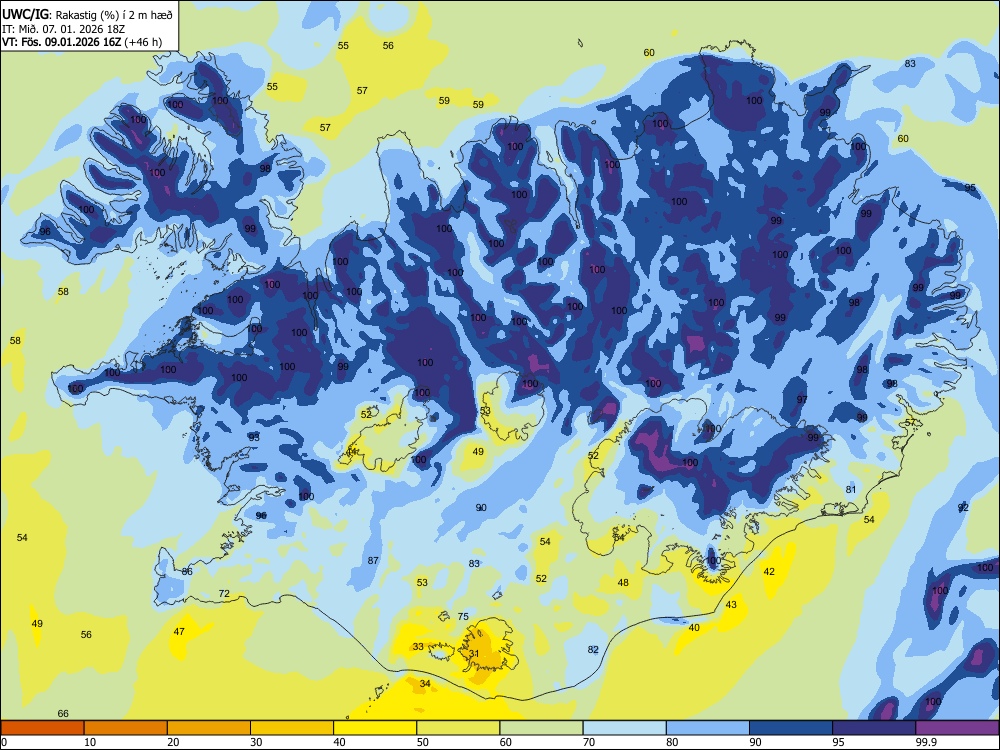Image resolution: width=1000 pixels, height=750 pixels.
Task: Pick the 80–90 % light blue legend swatch
Action: pos(708,728)
